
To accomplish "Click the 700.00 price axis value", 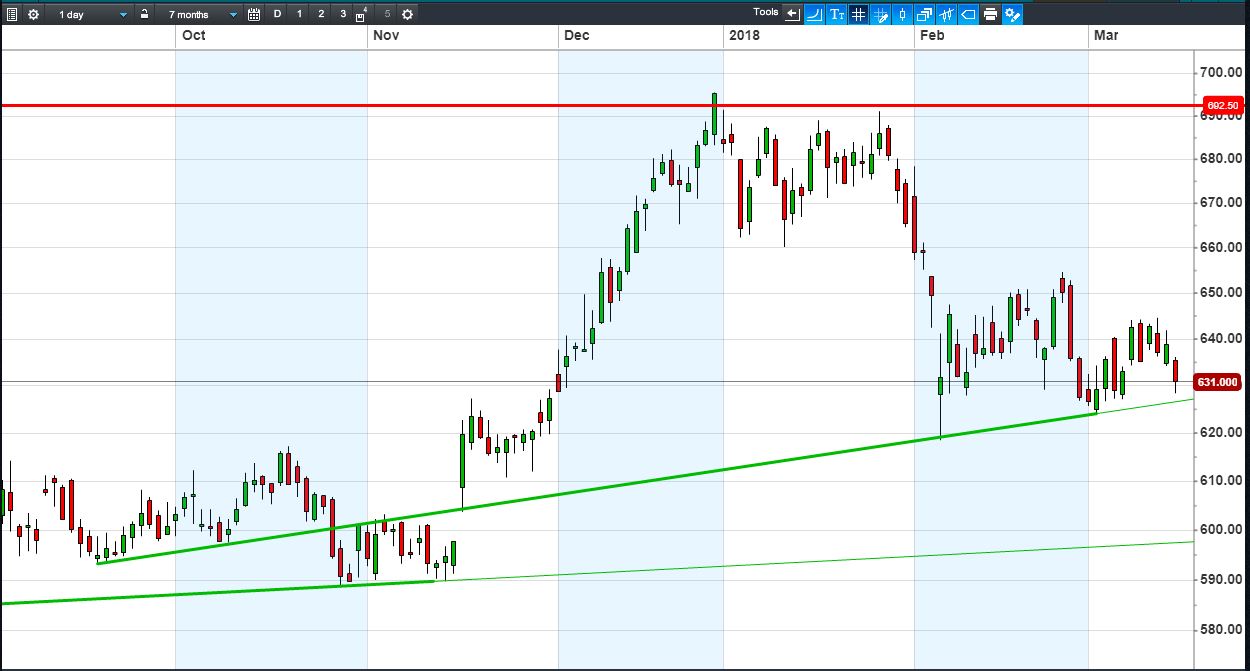I will point(1221,72).
